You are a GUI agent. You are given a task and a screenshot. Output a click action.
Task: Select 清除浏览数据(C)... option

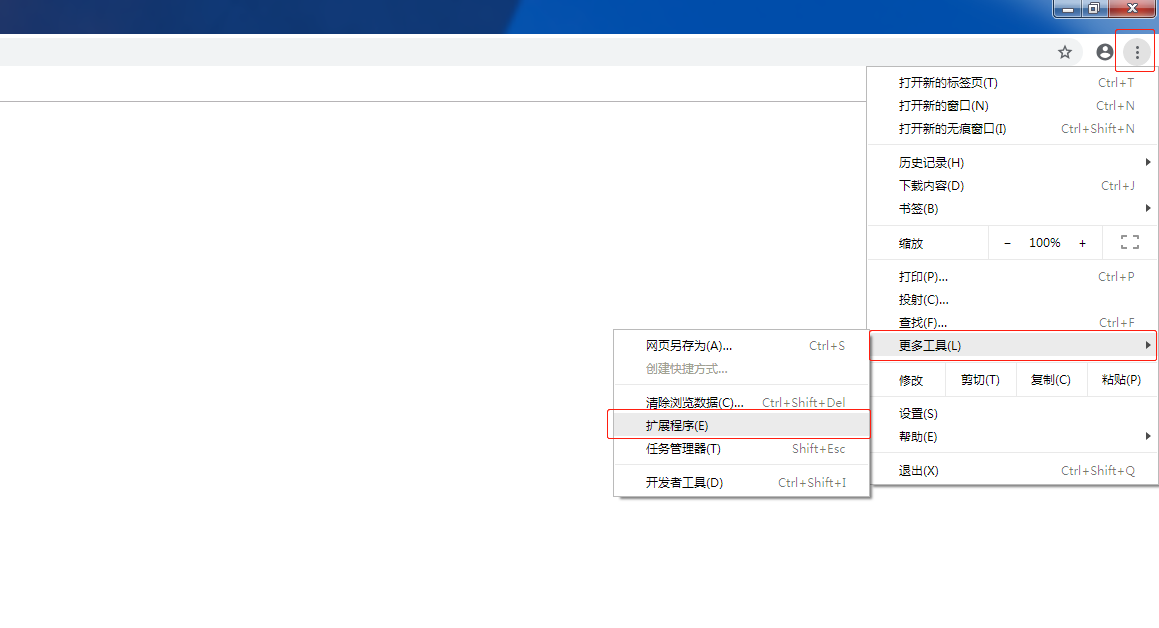[x=741, y=403]
